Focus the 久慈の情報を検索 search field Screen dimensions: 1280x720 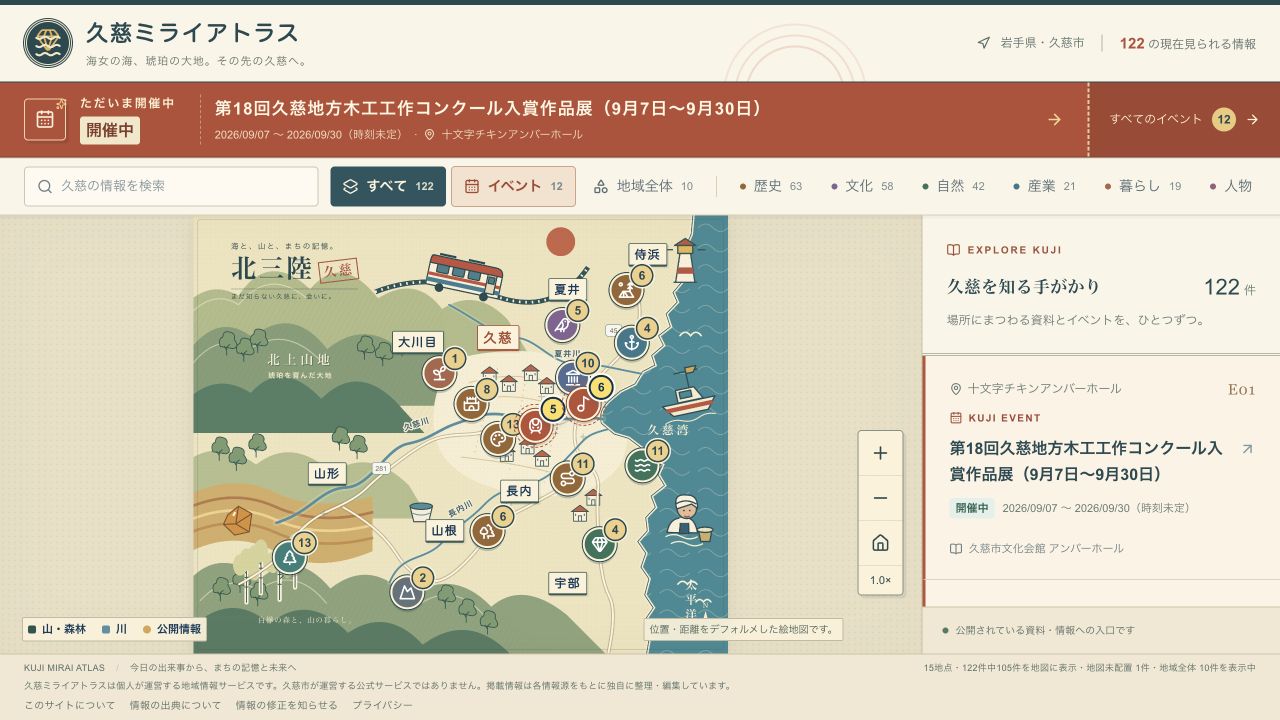171,186
